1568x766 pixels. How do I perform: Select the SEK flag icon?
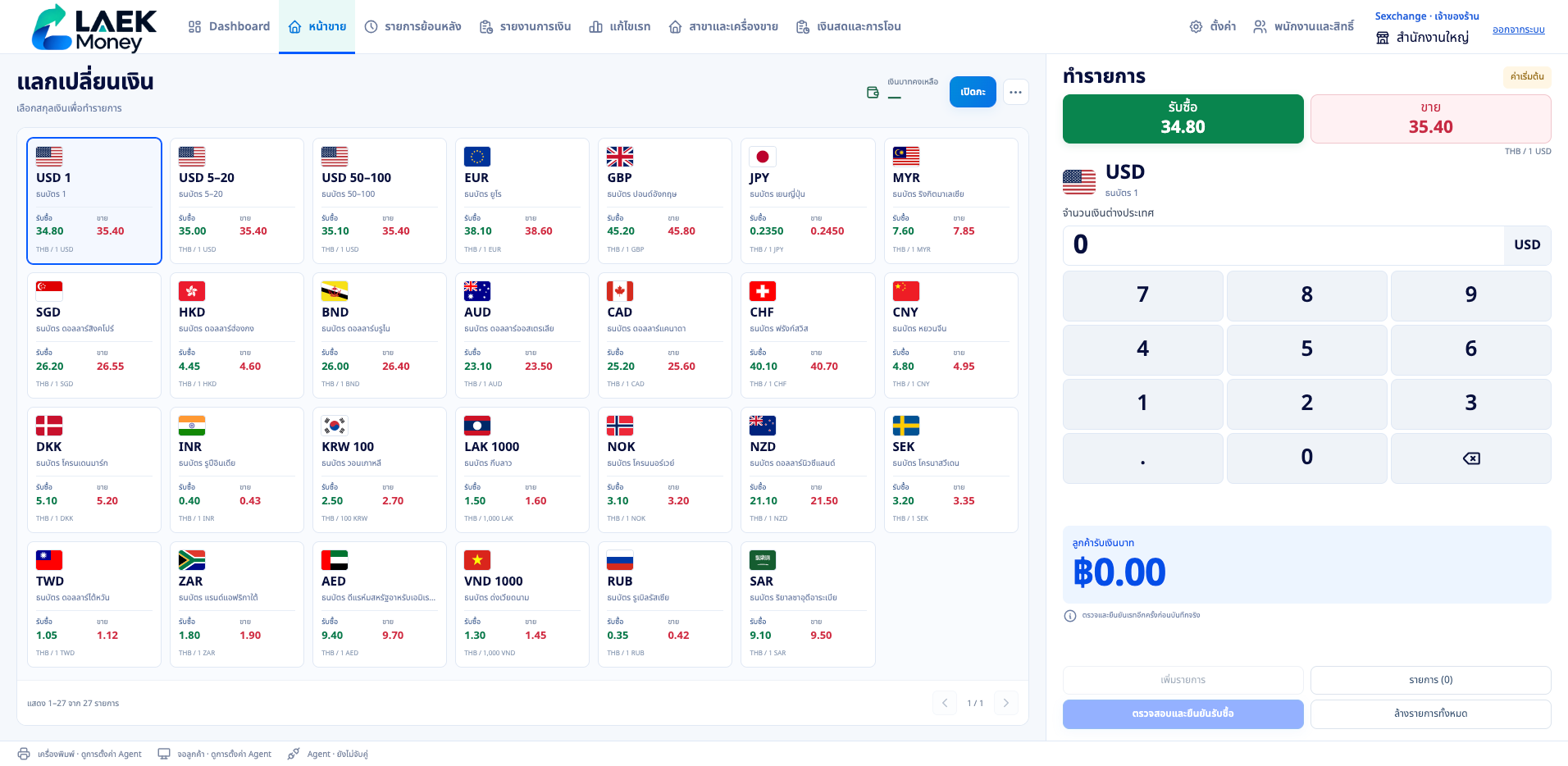(x=906, y=426)
